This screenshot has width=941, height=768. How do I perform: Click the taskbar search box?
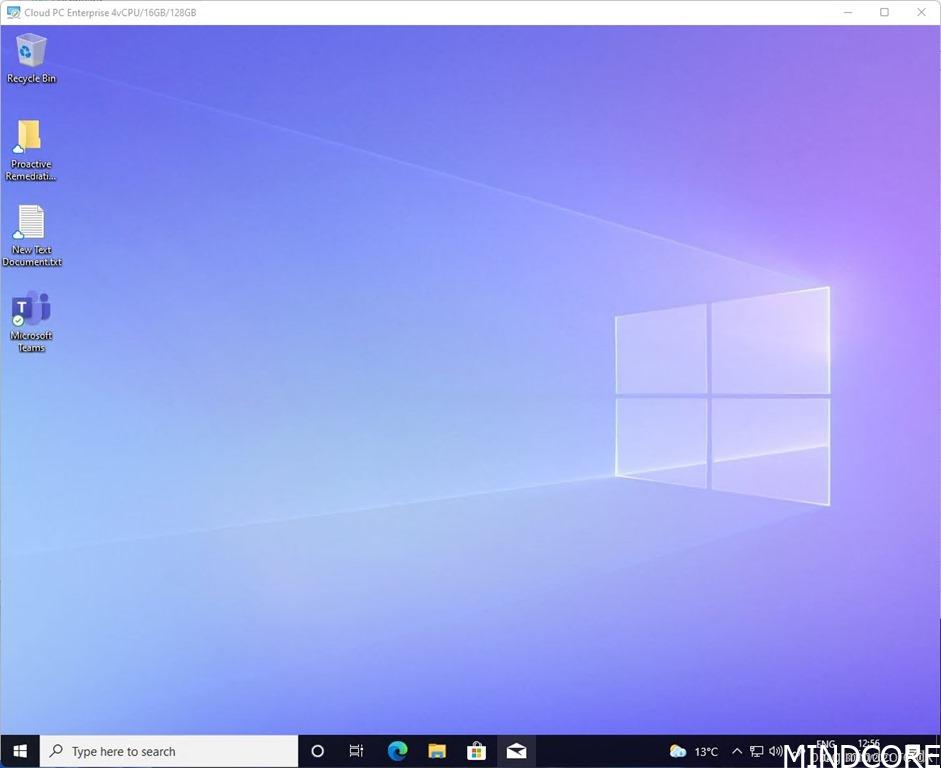(x=170, y=751)
